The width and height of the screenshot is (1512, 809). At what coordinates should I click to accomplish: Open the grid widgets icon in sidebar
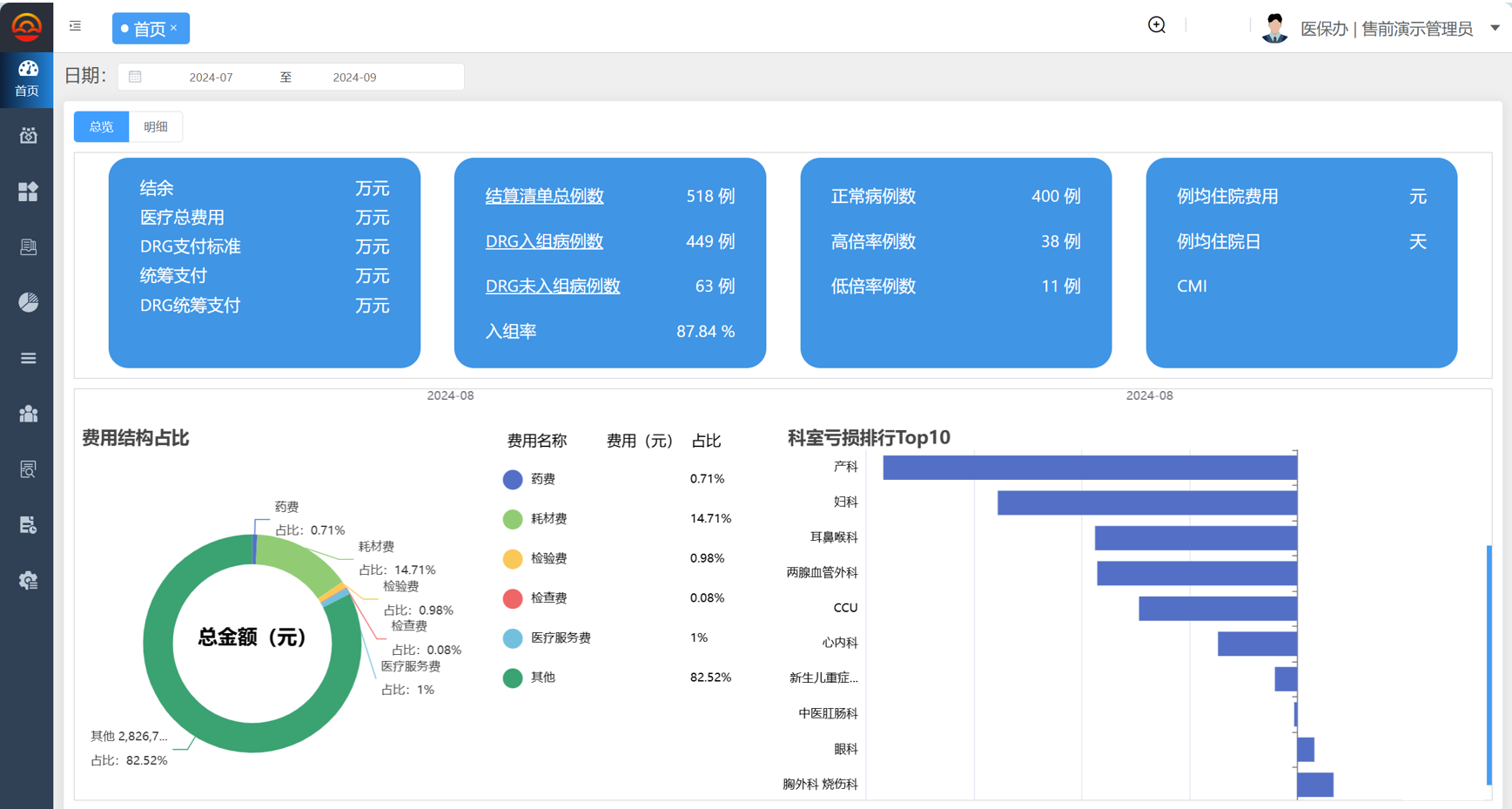28,192
